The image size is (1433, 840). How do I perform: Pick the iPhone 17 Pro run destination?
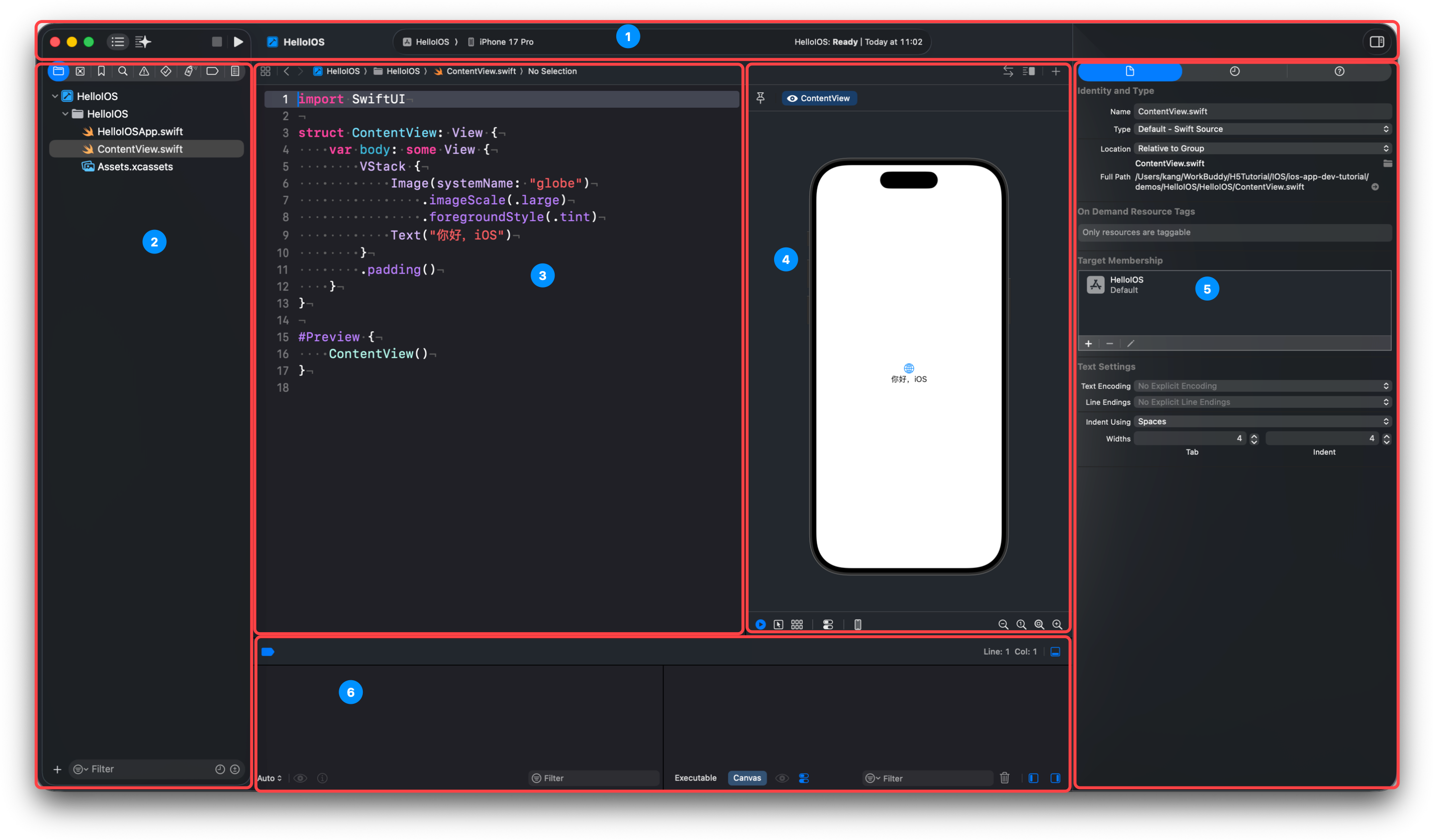click(501, 42)
